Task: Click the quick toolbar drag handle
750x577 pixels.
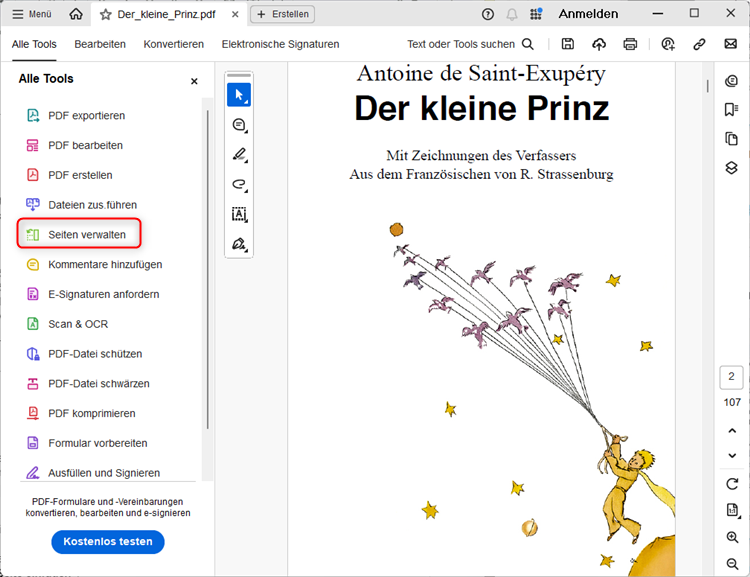Action: click(239, 76)
